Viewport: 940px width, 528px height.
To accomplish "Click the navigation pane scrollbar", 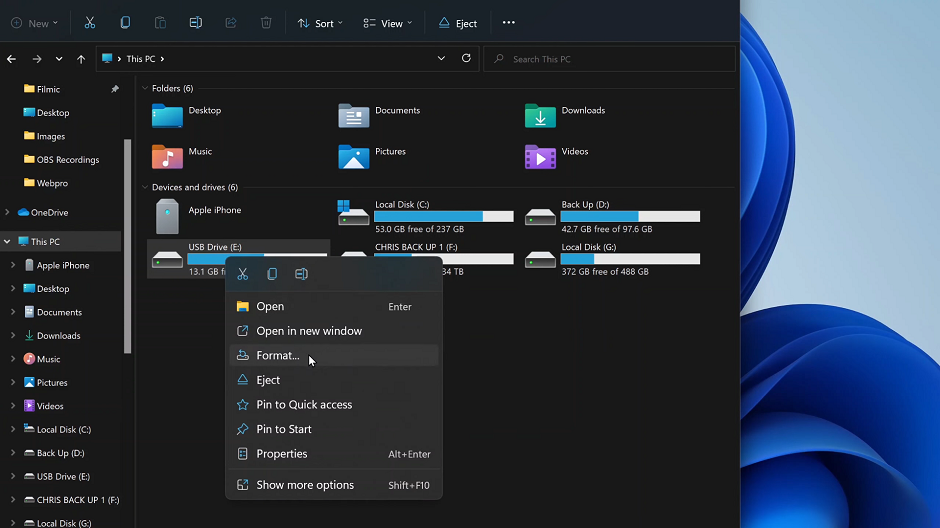I will pos(127,246).
